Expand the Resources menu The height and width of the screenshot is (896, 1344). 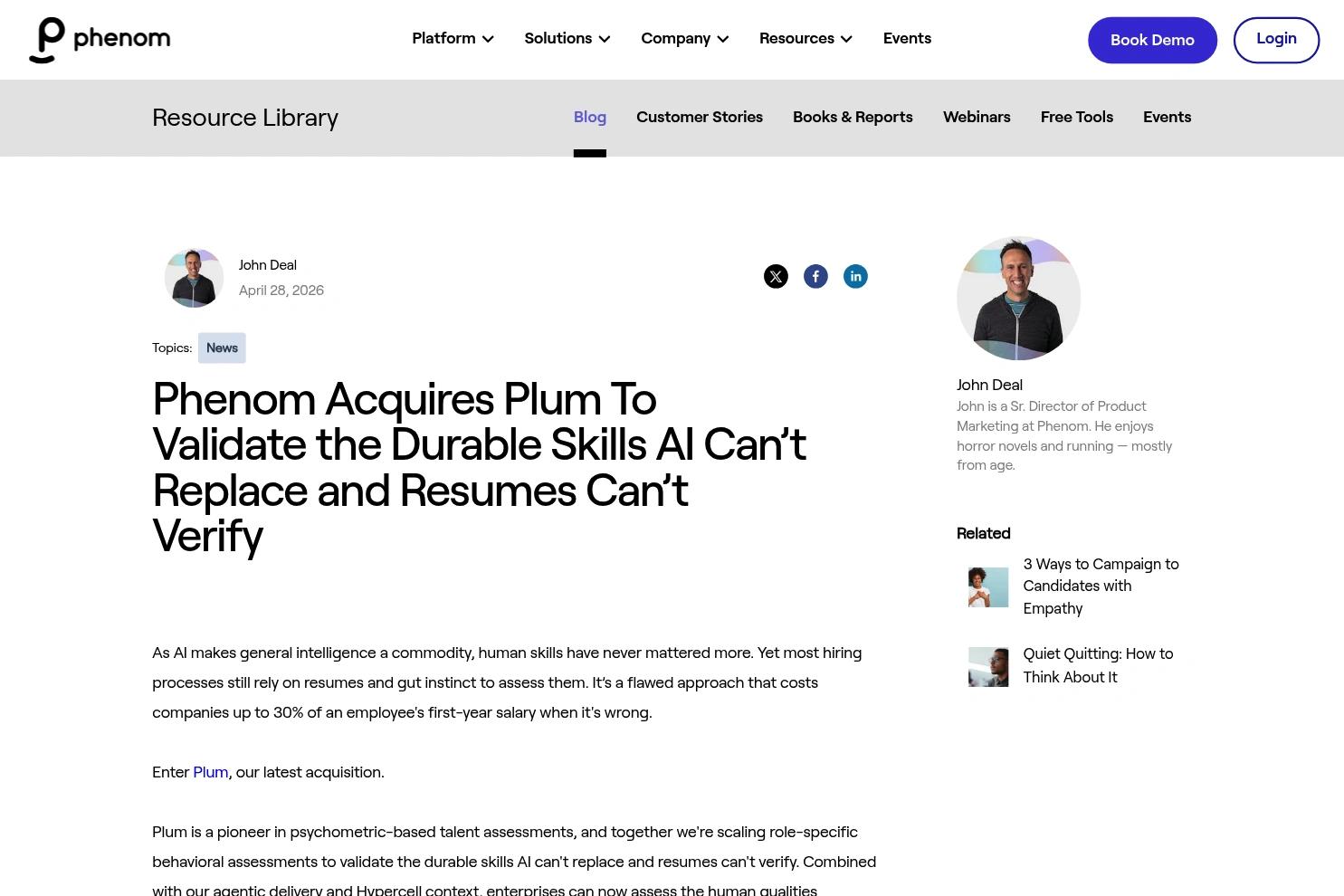pos(805,39)
